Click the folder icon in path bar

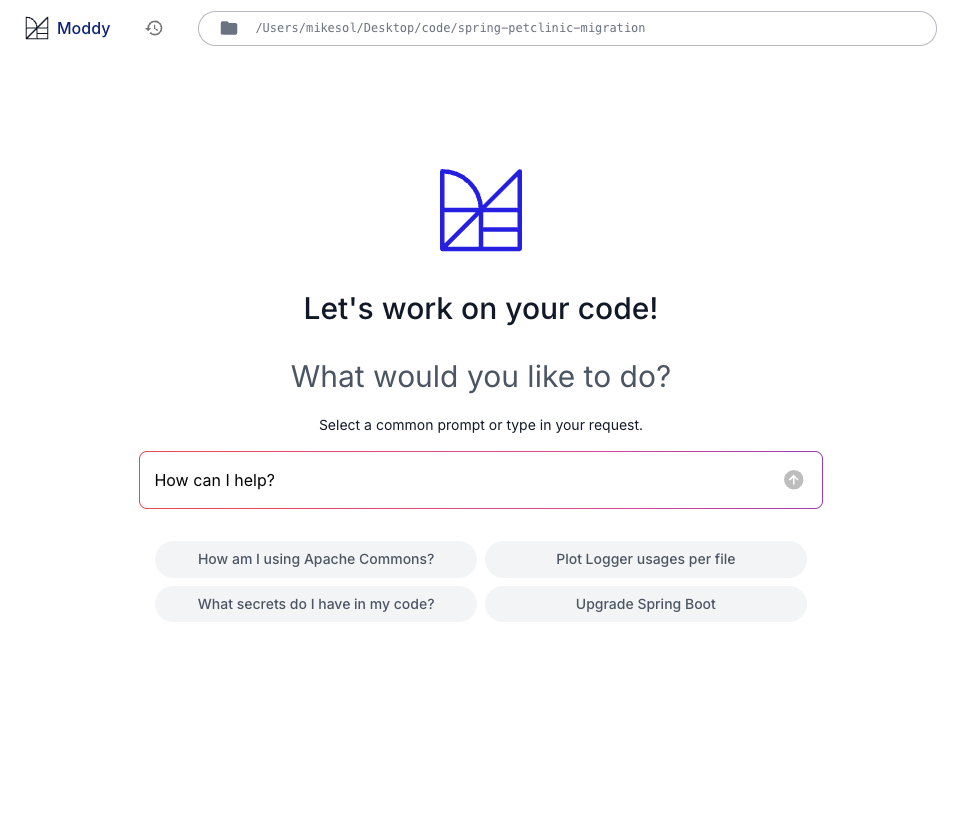pyautogui.click(x=229, y=28)
